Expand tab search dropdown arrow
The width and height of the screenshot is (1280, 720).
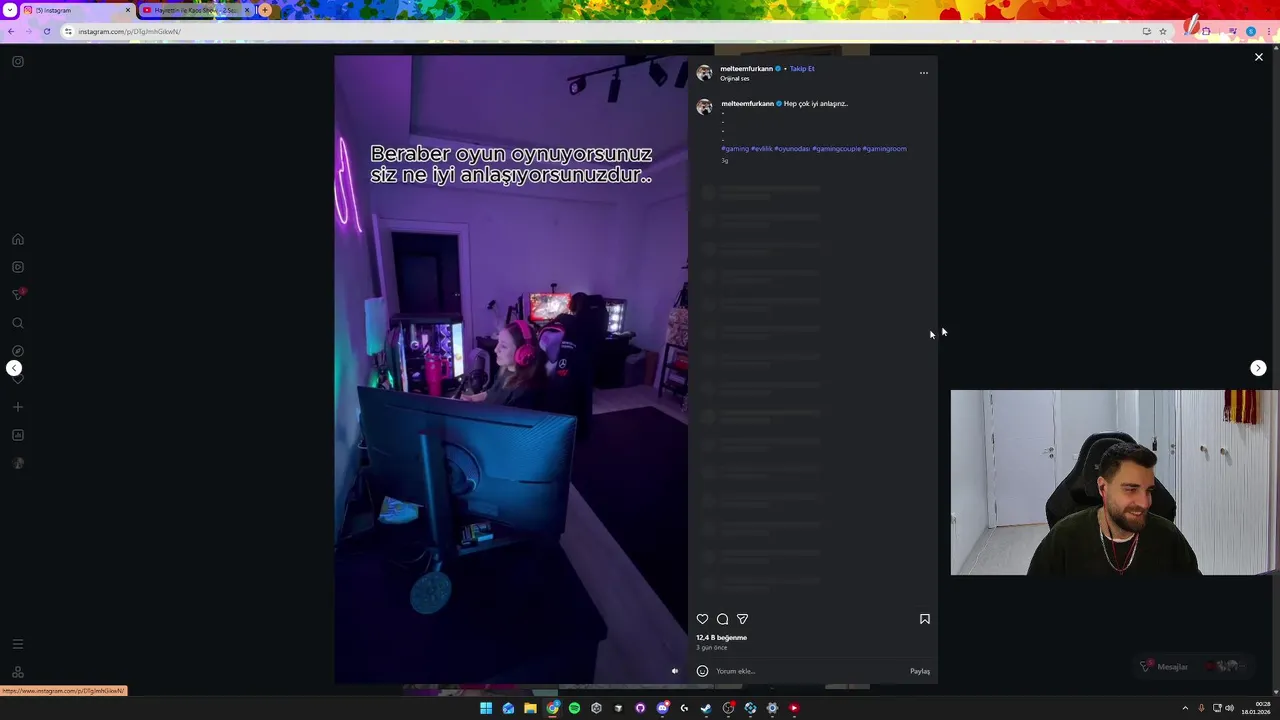pos(10,10)
